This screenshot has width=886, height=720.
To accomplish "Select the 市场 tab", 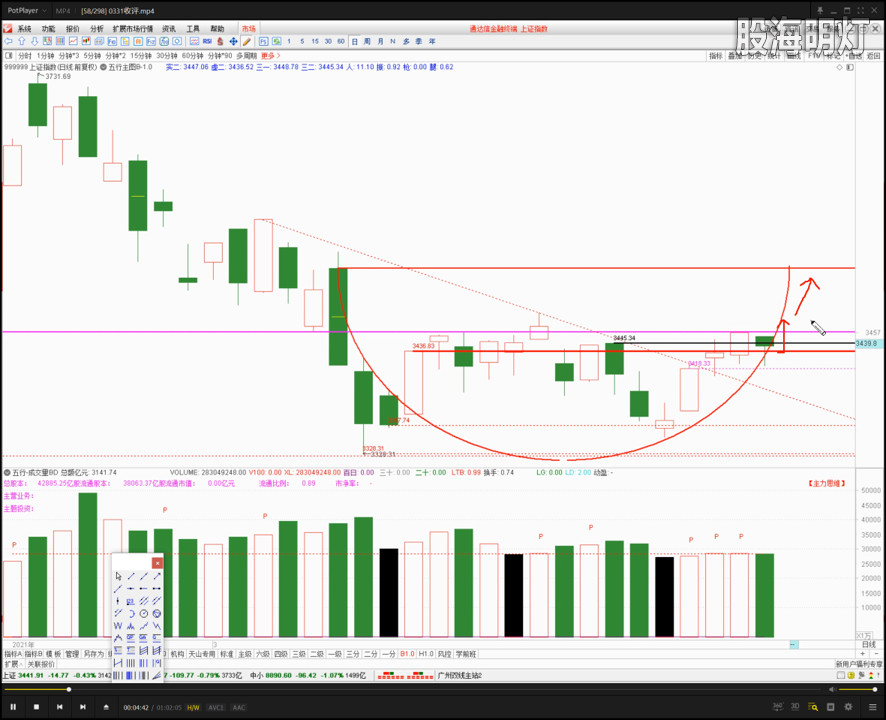I will (249, 29).
